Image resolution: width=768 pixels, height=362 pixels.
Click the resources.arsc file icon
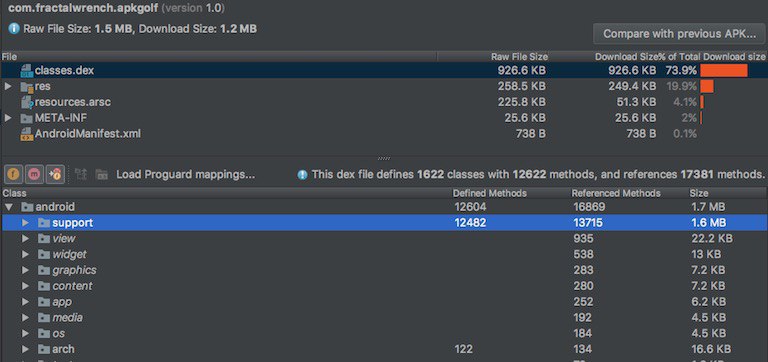pos(27,102)
